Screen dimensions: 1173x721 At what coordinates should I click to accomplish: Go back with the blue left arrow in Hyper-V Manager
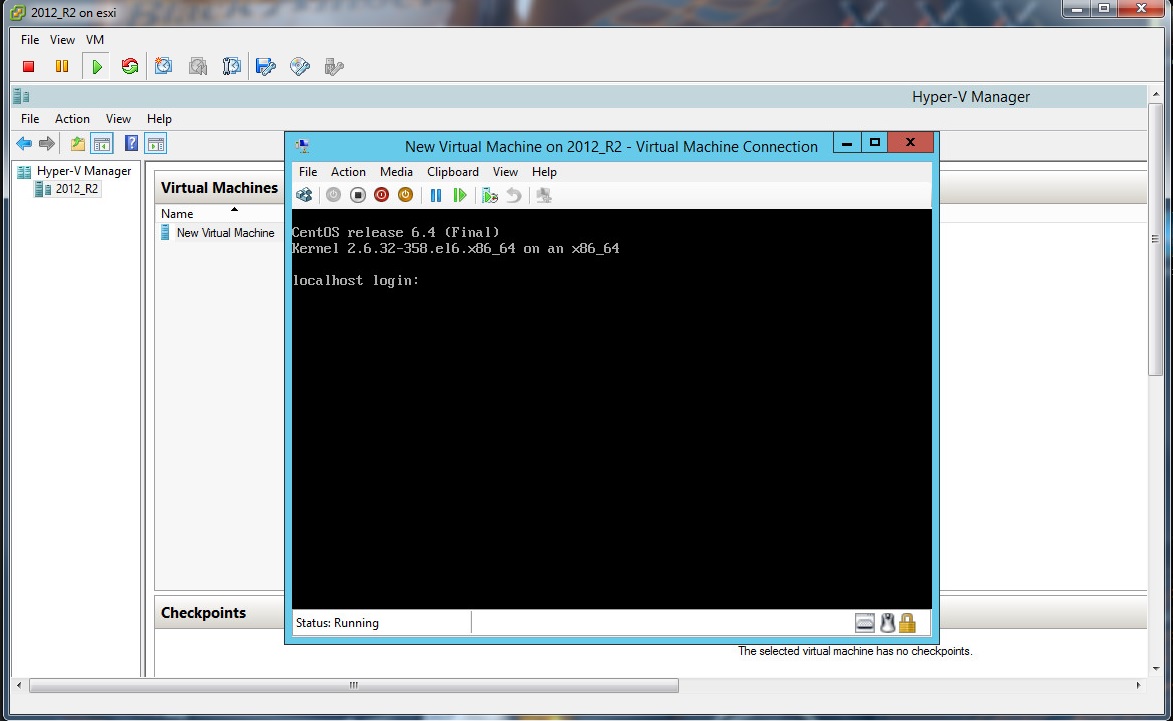point(24,144)
